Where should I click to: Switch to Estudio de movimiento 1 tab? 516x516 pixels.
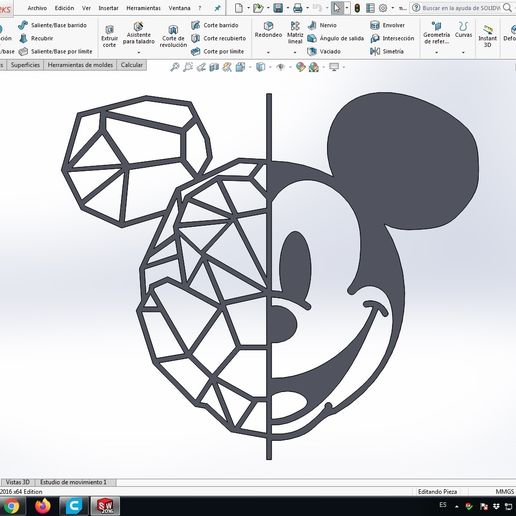pyautogui.click(x=74, y=482)
